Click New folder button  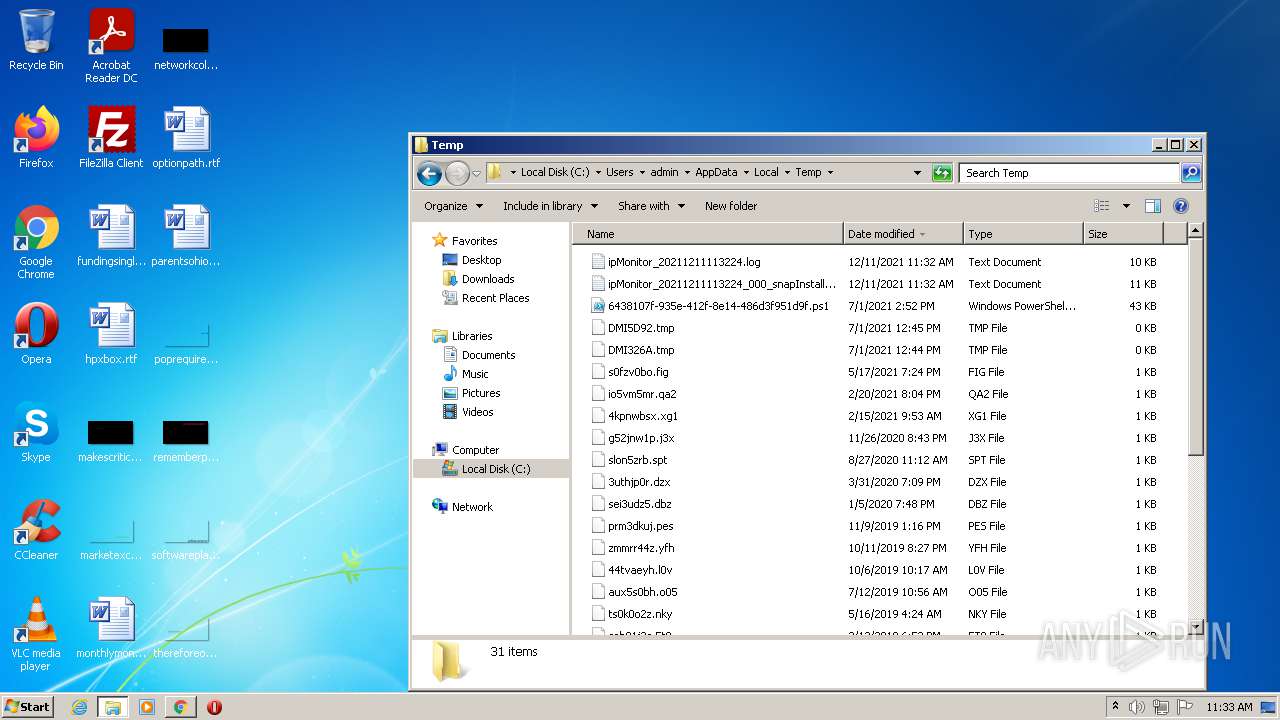click(x=731, y=206)
